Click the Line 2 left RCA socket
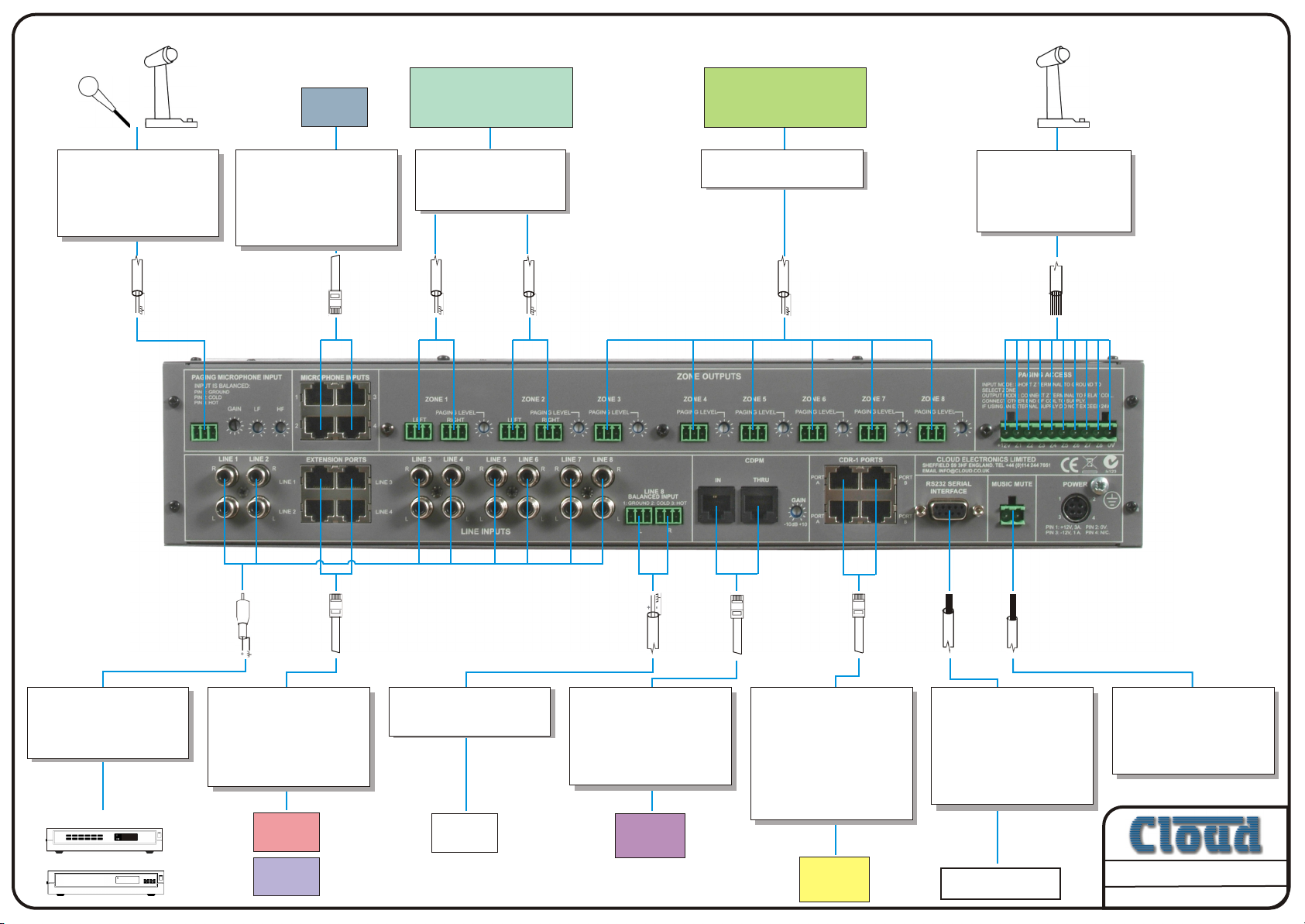 tap(257, 509)
